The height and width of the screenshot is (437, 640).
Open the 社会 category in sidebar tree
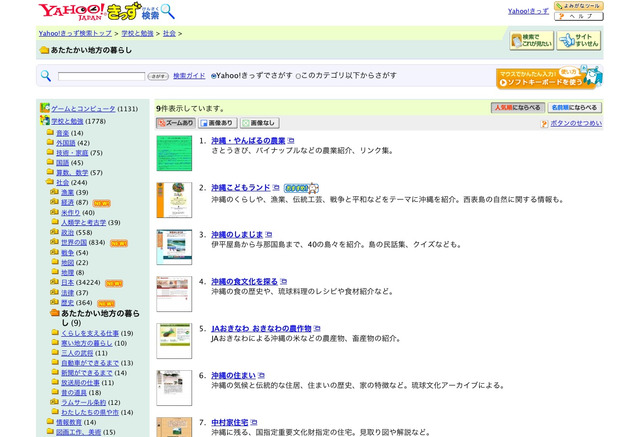(62, 182)
